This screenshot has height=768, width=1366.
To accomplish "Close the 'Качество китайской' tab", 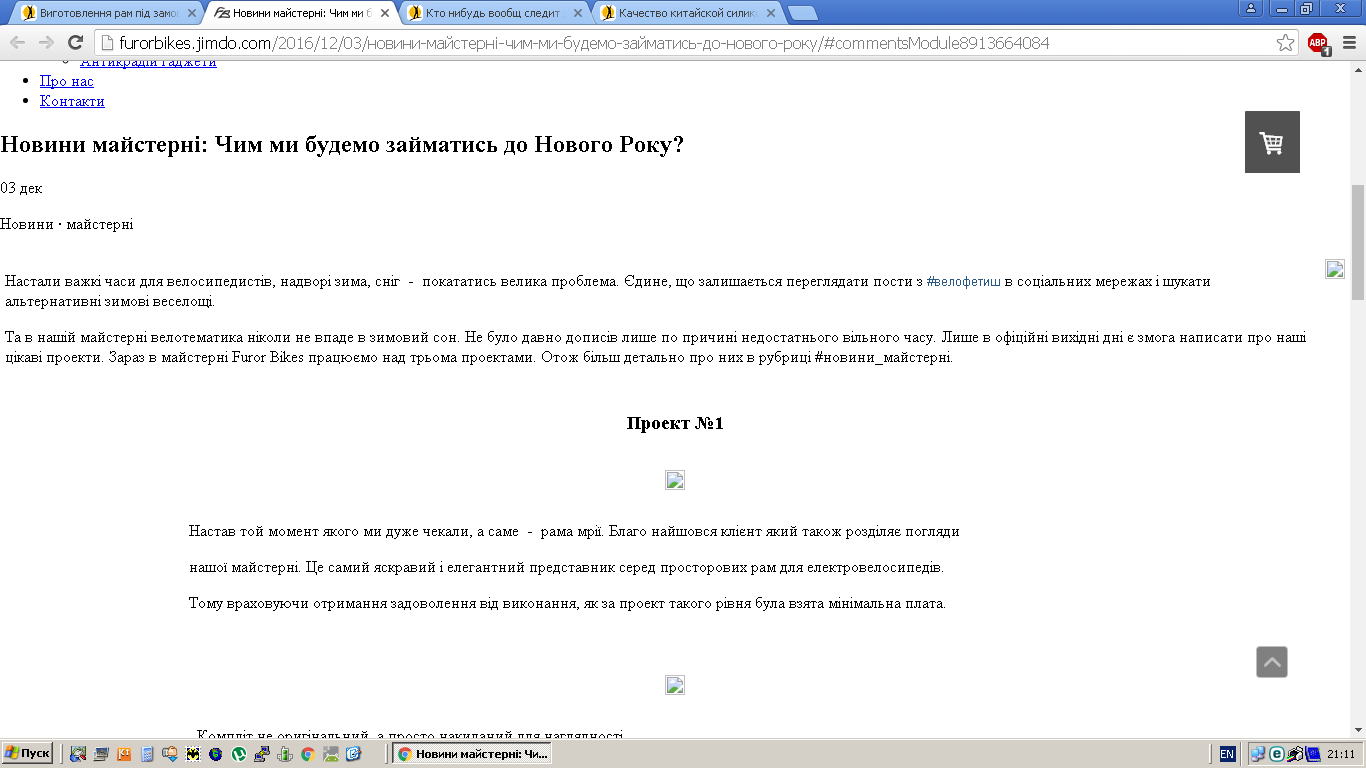I will [x=770, y=13].
